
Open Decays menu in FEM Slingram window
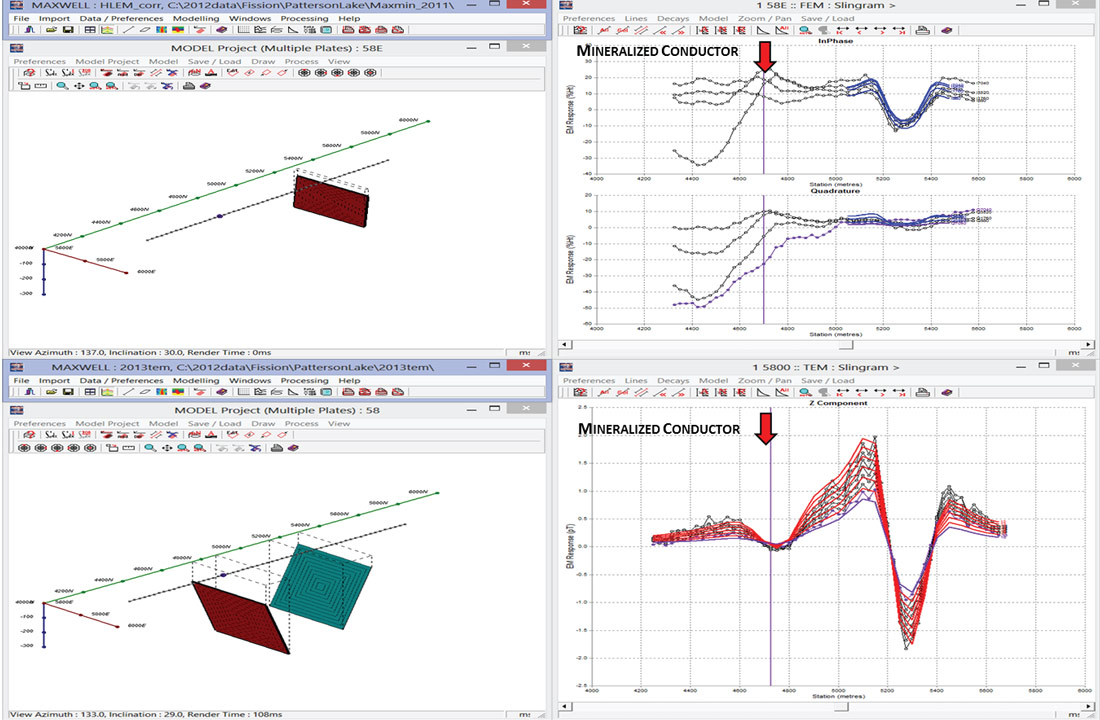click(673, 18)
